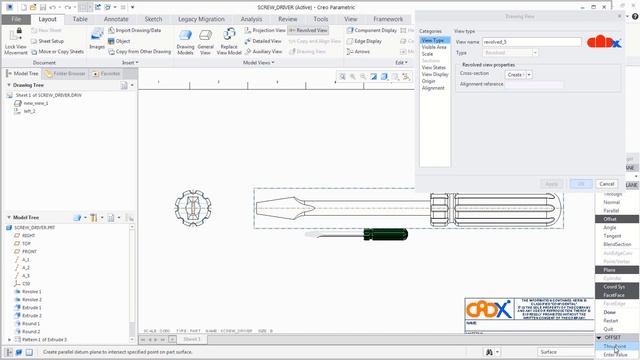Click Replace View Model

pyautogui.click(x=229, y=42)
